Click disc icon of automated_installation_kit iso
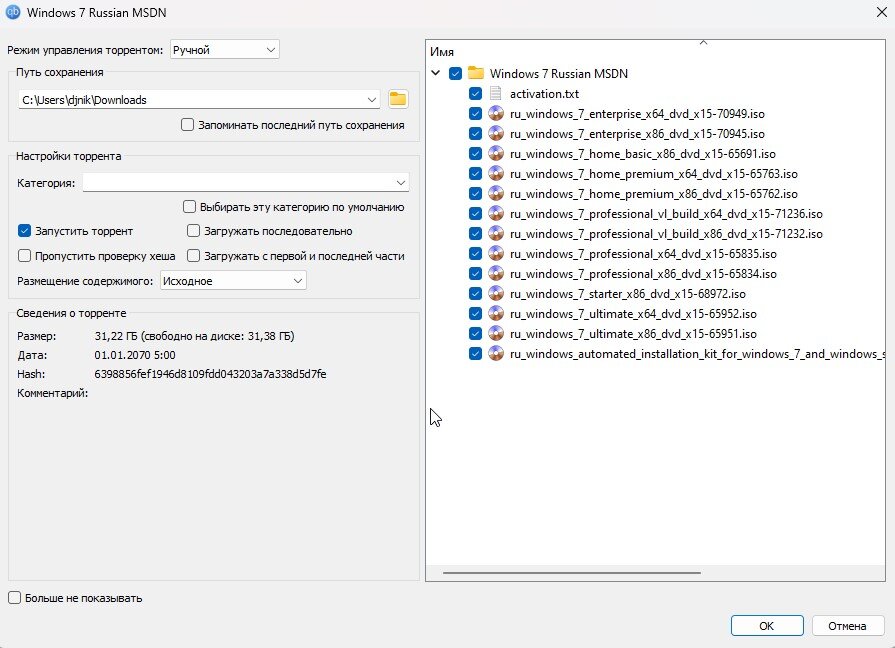This screenshot has width=895, height=648. pos(496,353)
